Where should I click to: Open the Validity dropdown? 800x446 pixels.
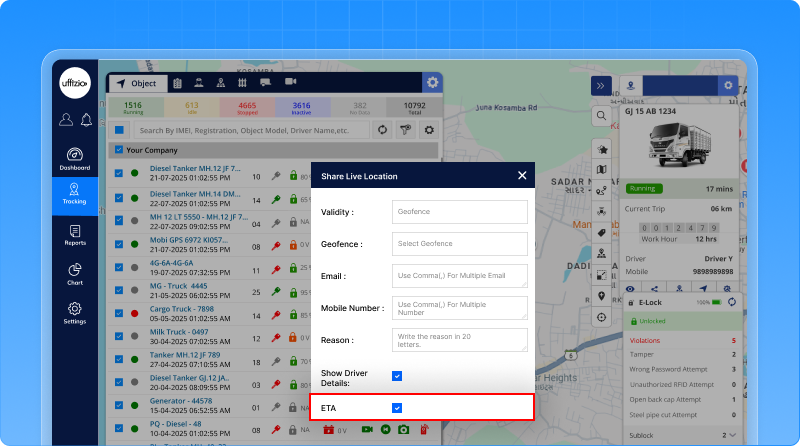click(459, 212)
